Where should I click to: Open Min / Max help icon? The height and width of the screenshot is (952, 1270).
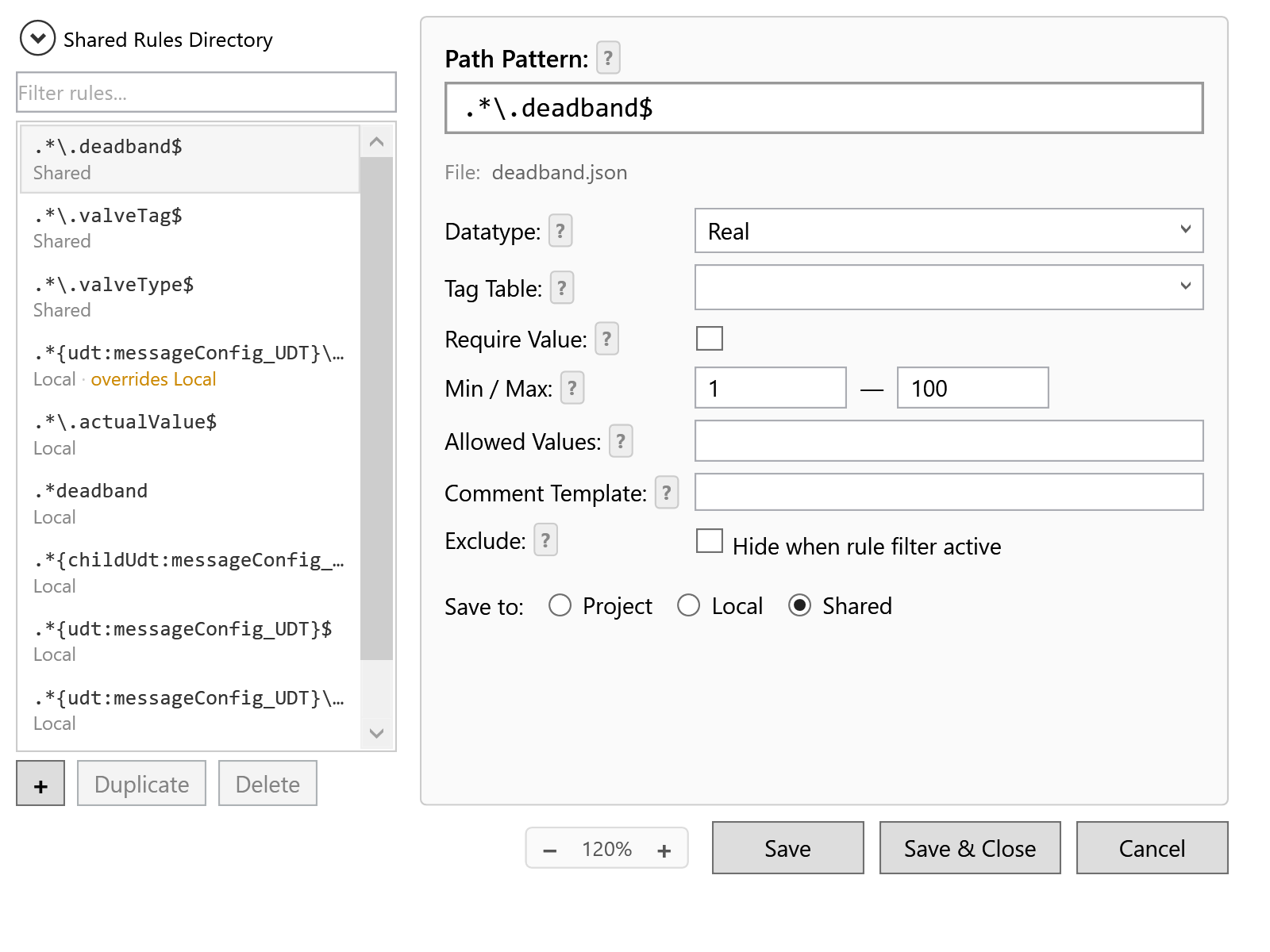(x=572, y=388)
